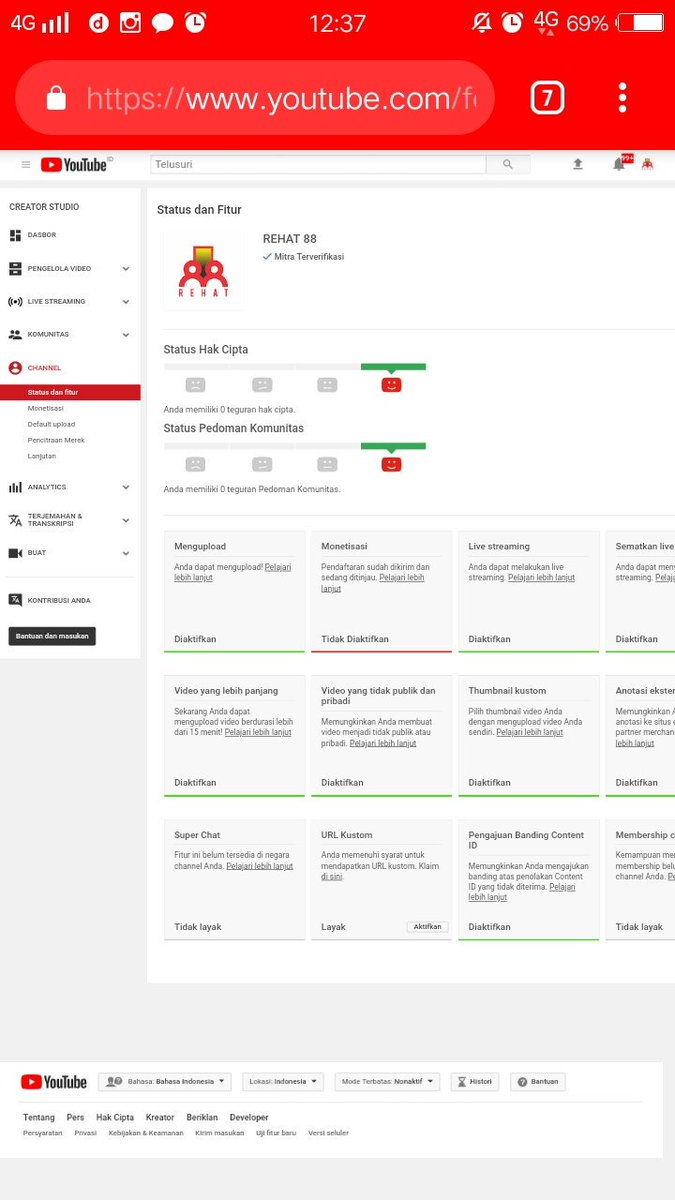Click the YouTube logo in header
The image size is (675, 1200).
[76, 165]
